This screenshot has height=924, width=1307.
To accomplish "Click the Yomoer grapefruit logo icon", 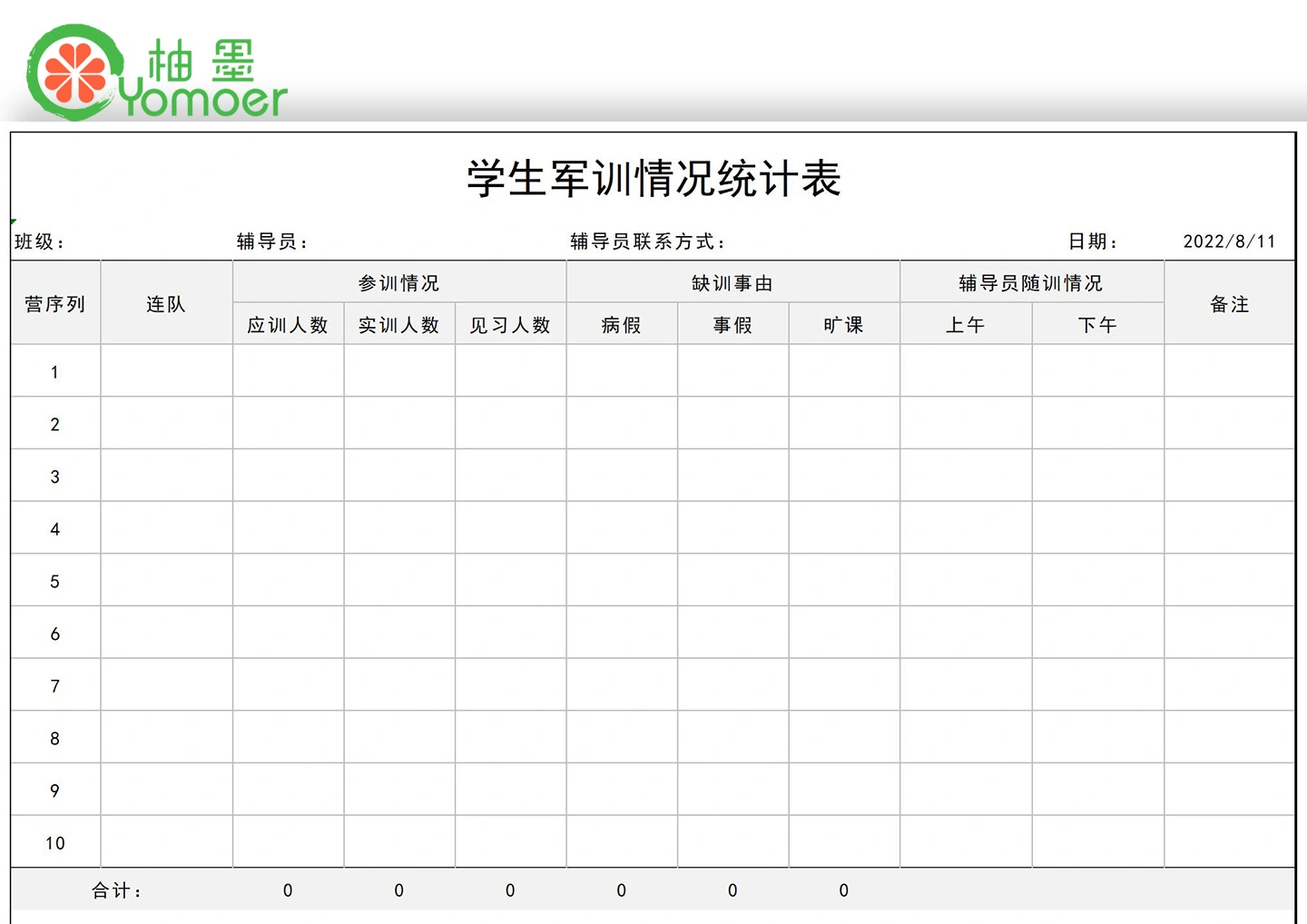I will pos(74,73).
